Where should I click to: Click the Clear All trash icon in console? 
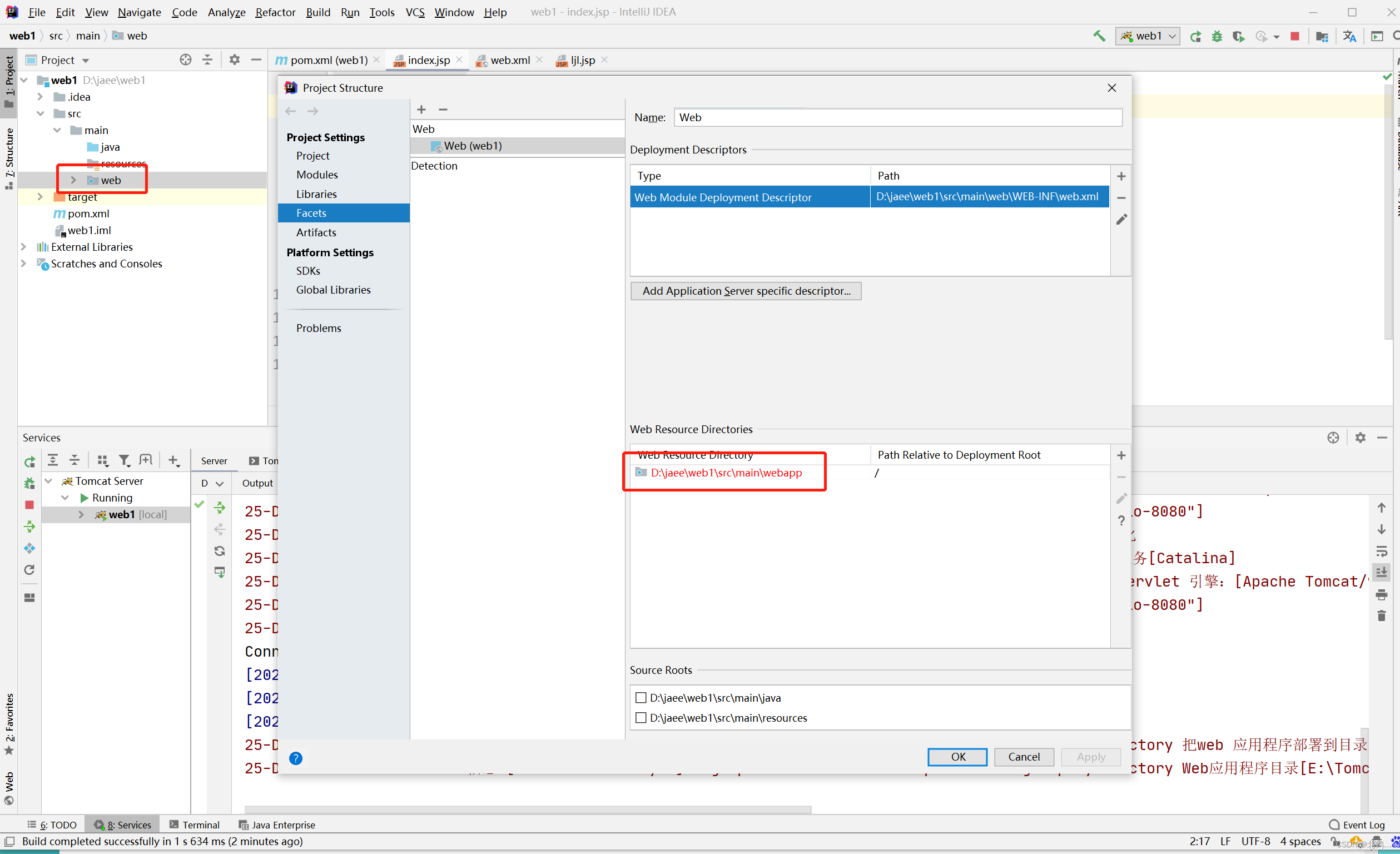1381,616
